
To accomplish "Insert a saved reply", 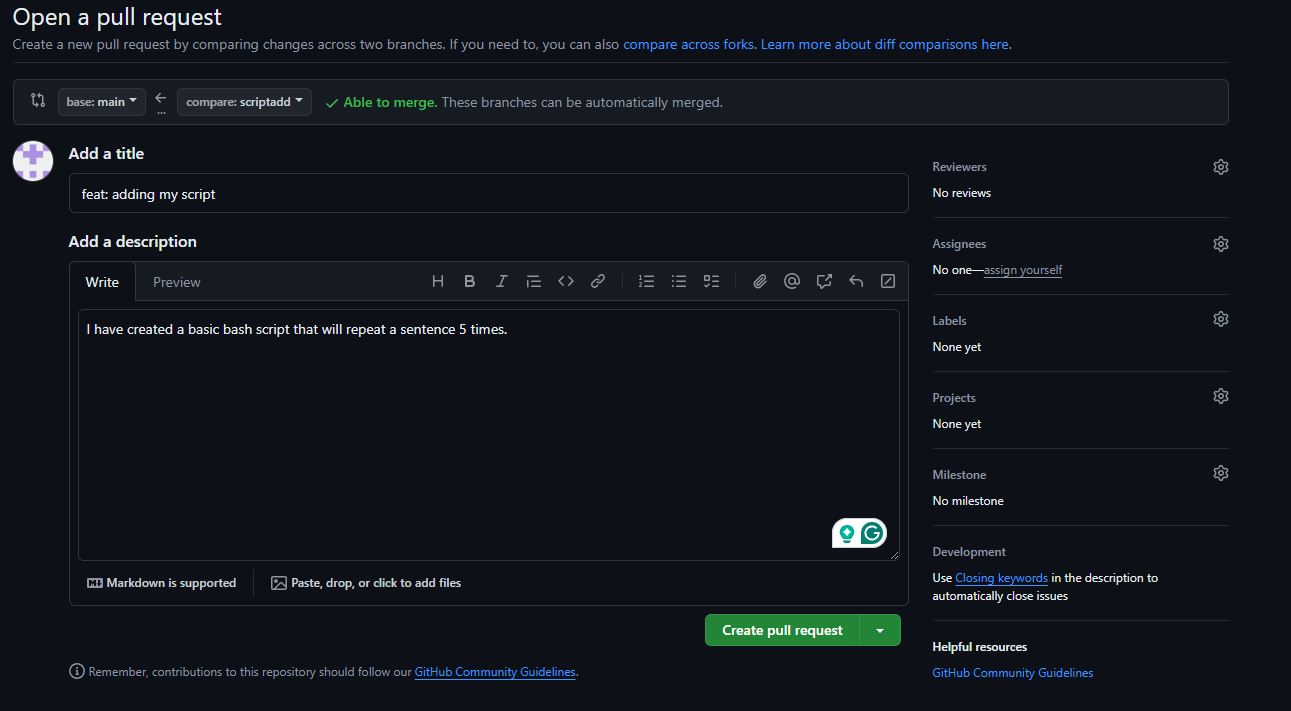I will [856, 282].
